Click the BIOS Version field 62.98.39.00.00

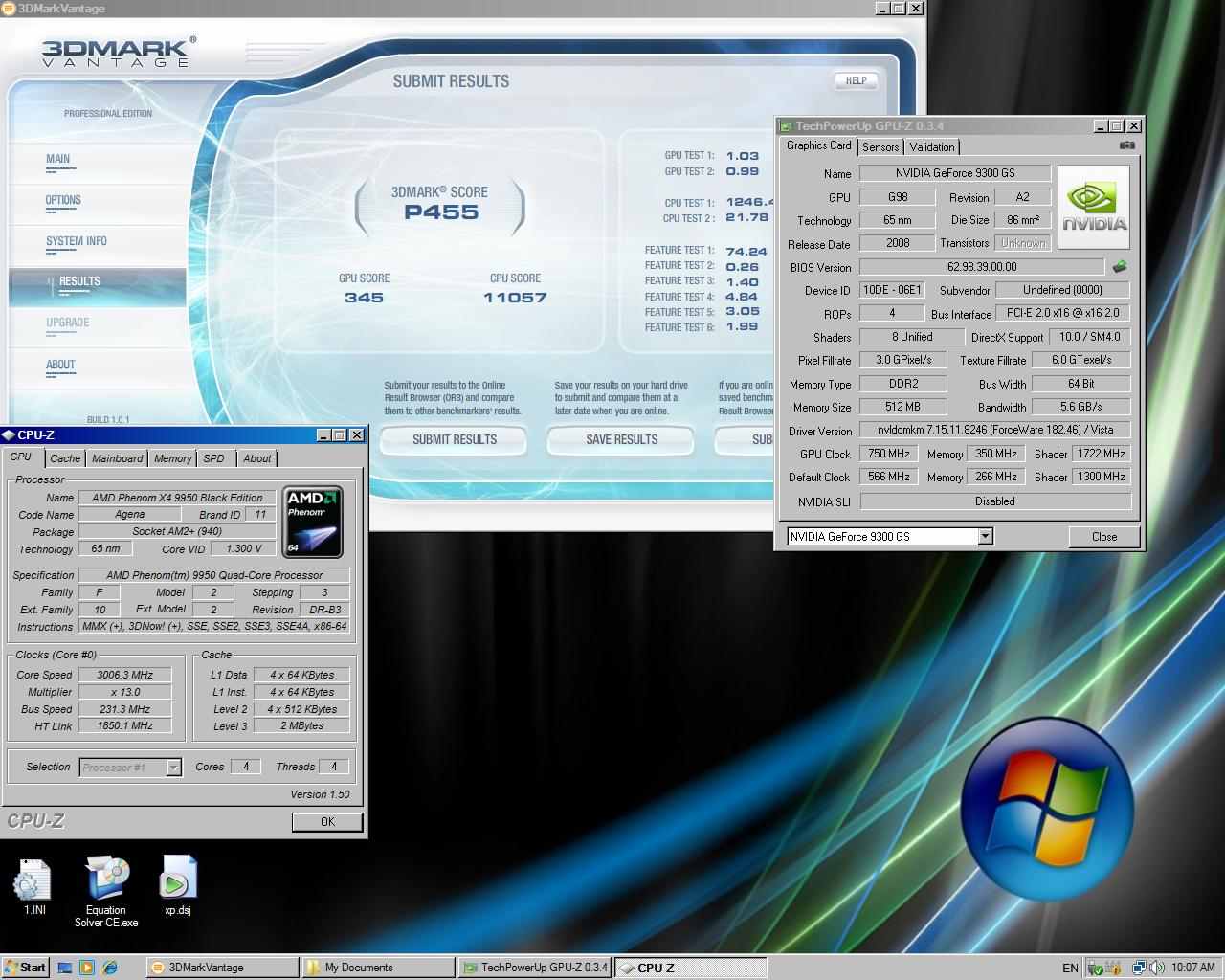(x=982, y=267)
